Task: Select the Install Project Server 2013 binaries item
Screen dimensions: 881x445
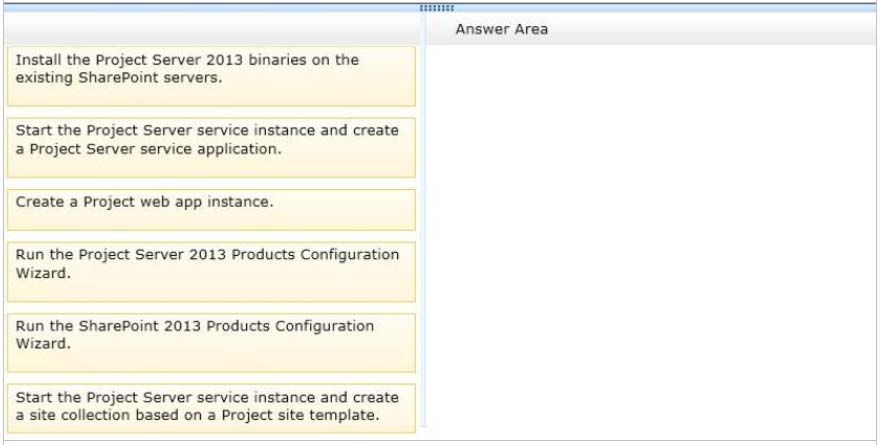Action: click(211, 76)
